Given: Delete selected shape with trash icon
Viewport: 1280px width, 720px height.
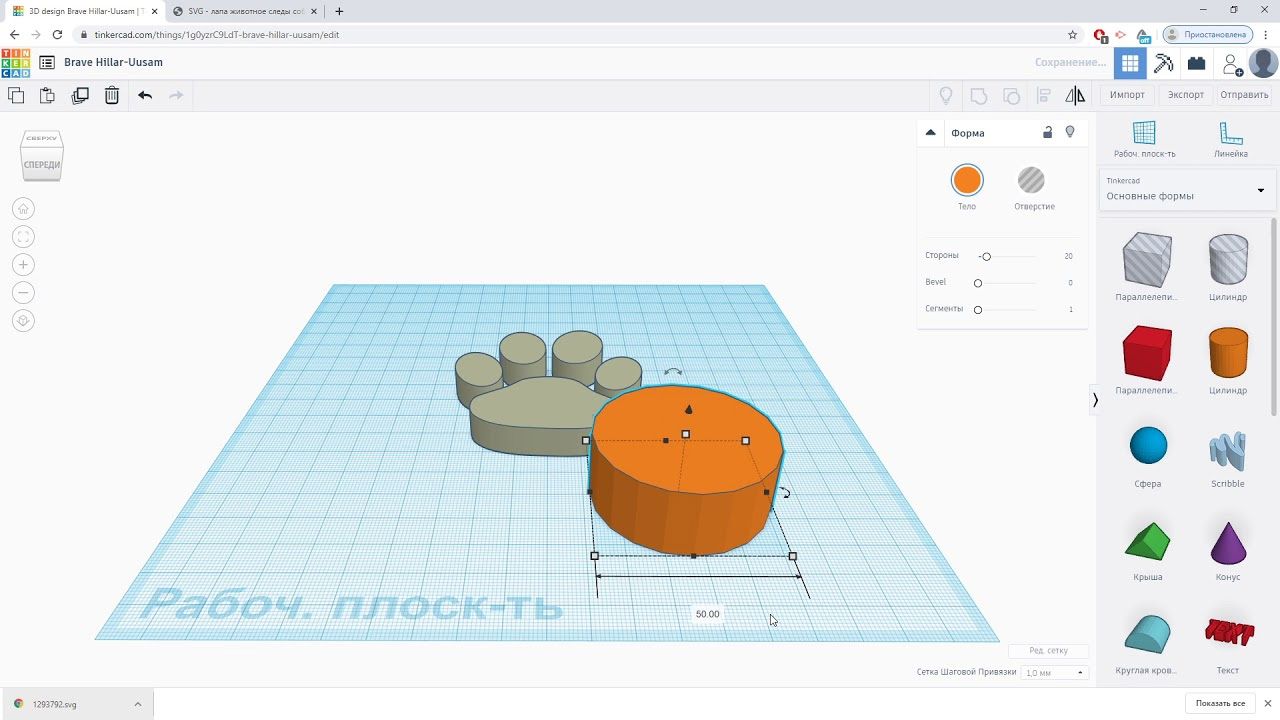Looking at the screenshot, I should point(112,95).
